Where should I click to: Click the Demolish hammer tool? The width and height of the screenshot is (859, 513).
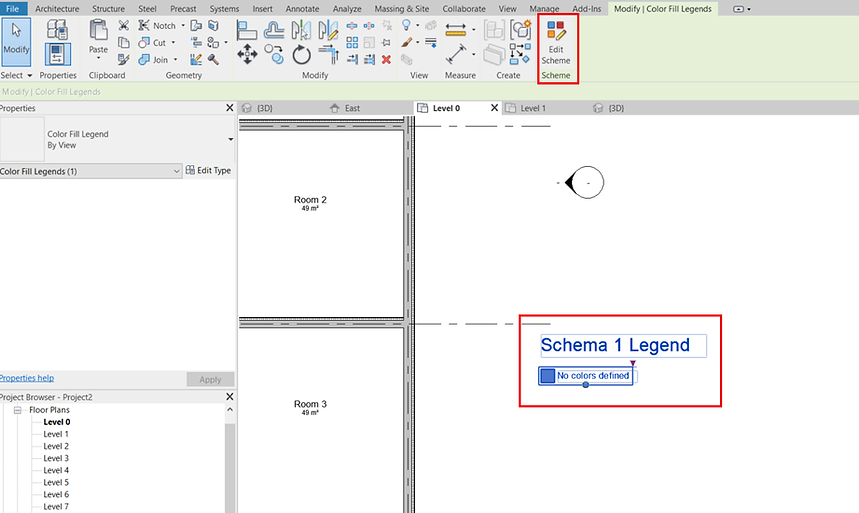213,59
